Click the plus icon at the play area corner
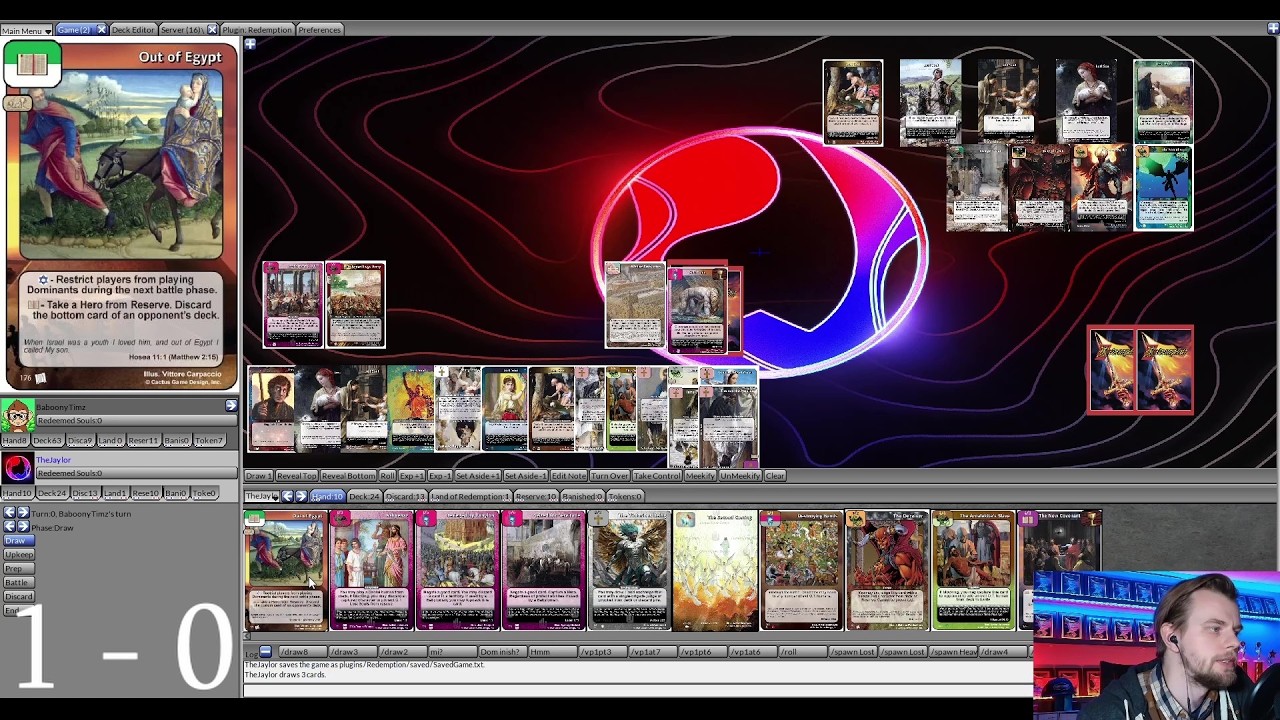The height and width of the screenshot is (720, 1280). (x=250, y=44)
